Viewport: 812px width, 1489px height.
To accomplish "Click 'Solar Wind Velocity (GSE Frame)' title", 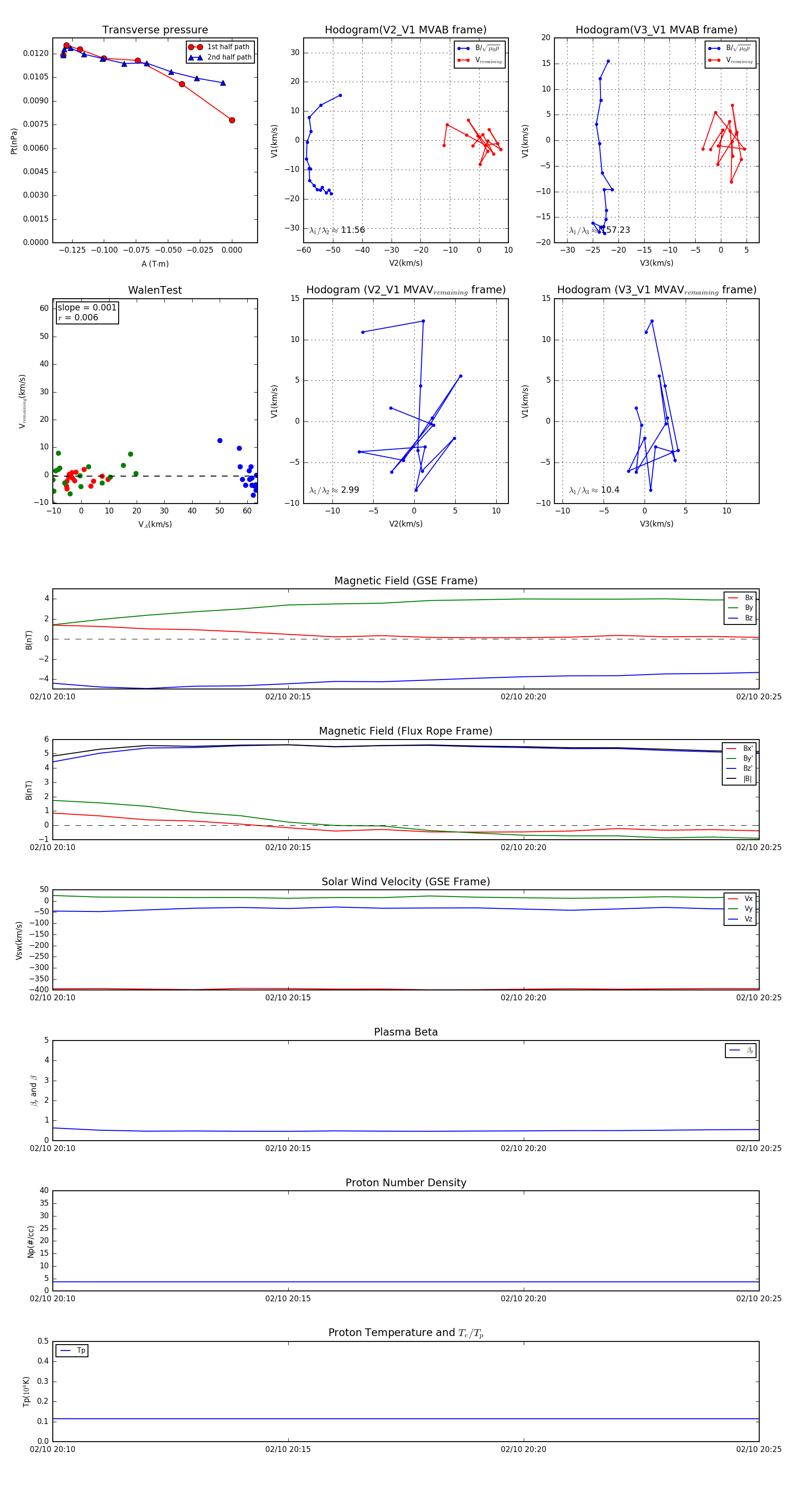I will 406,882.
